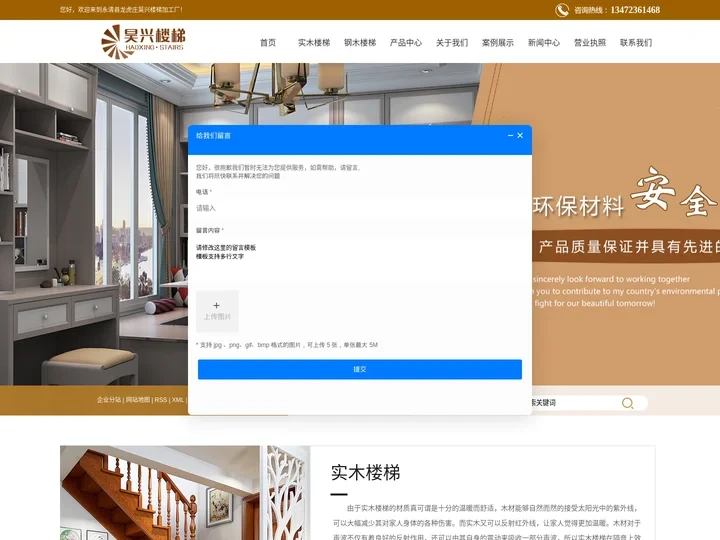Click the 实木楼梯 section heading
The width and height of the screenshot is (720, 540).
(366, 472)
